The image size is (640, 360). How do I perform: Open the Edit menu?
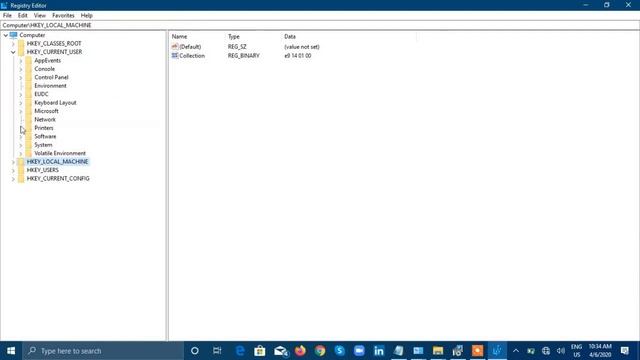coord(22,16)
